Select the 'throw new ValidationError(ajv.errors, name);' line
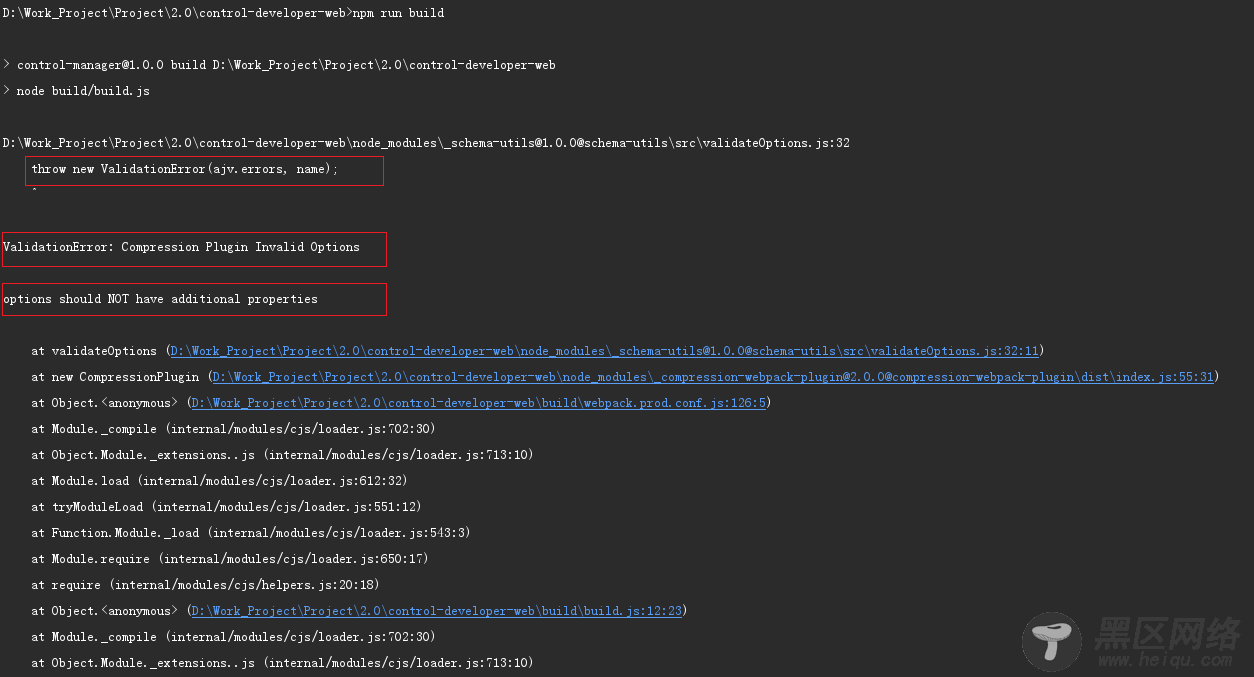The image size is (1254, 677). click(x=185, y=169)
